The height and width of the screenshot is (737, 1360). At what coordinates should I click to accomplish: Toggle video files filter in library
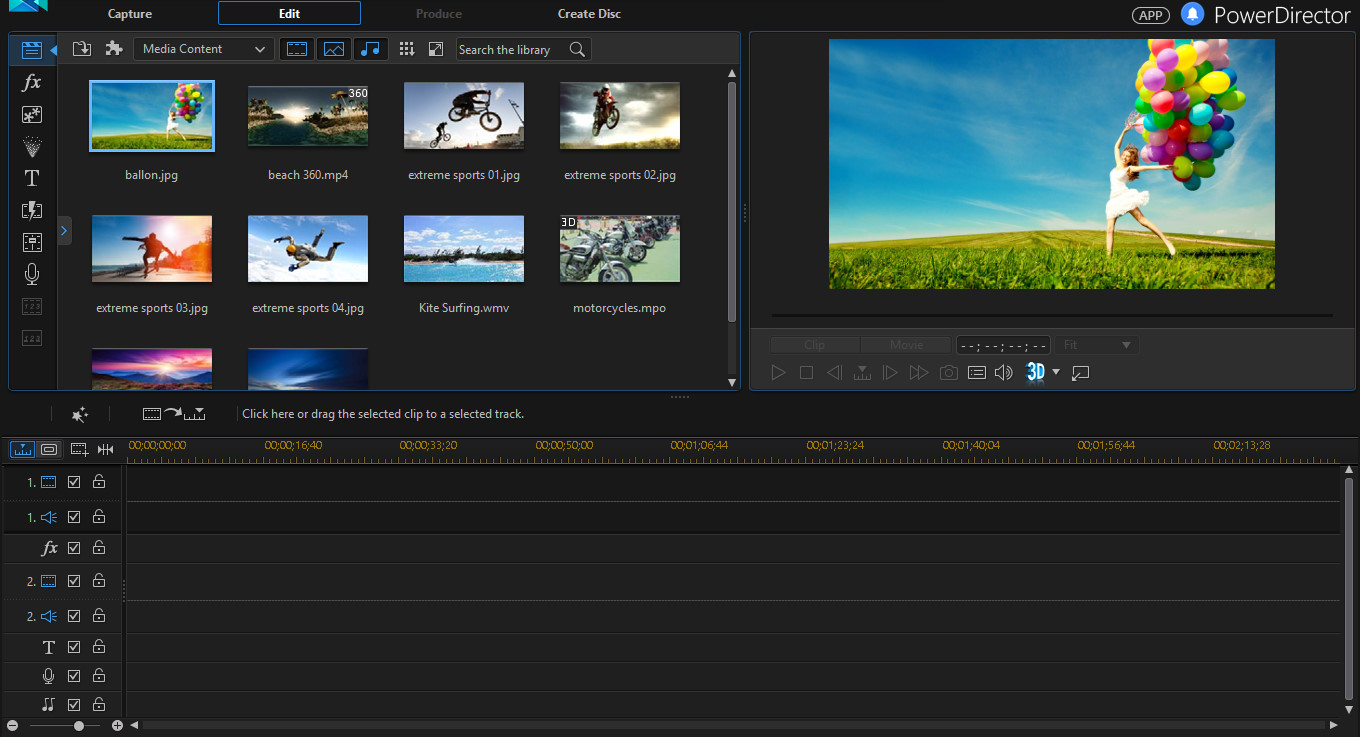297,49
